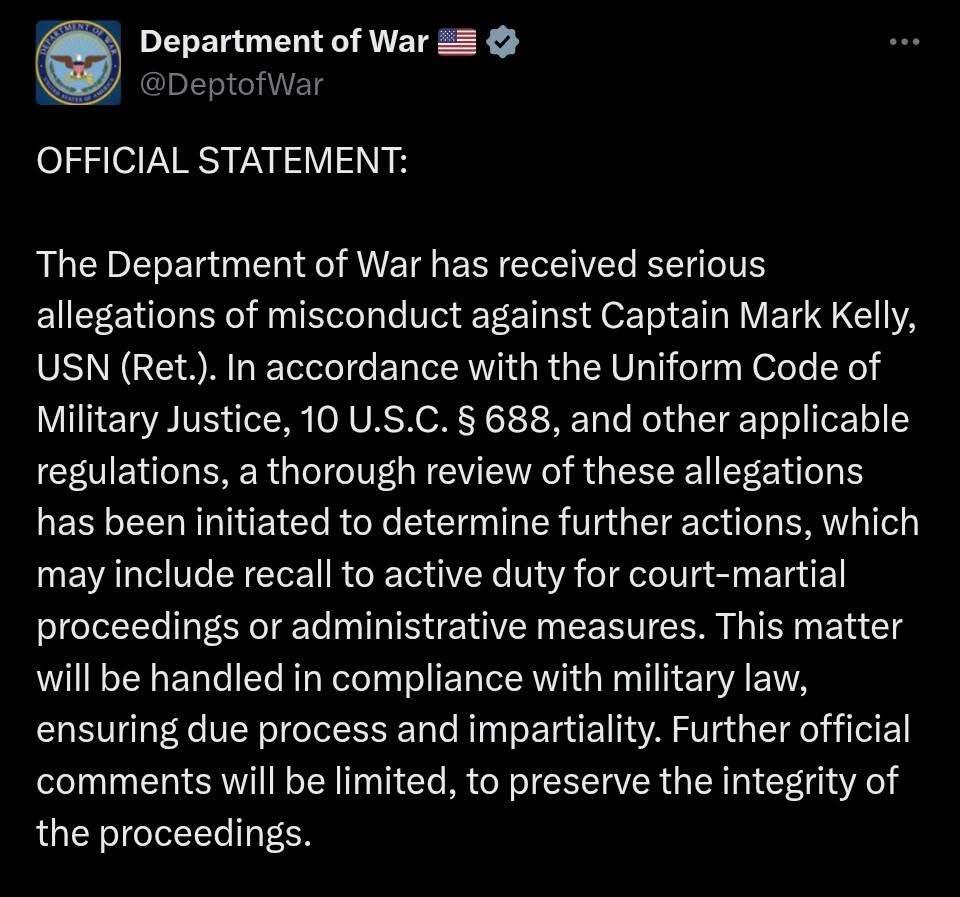Open the Department of War display name

click(x=284, y=42)
